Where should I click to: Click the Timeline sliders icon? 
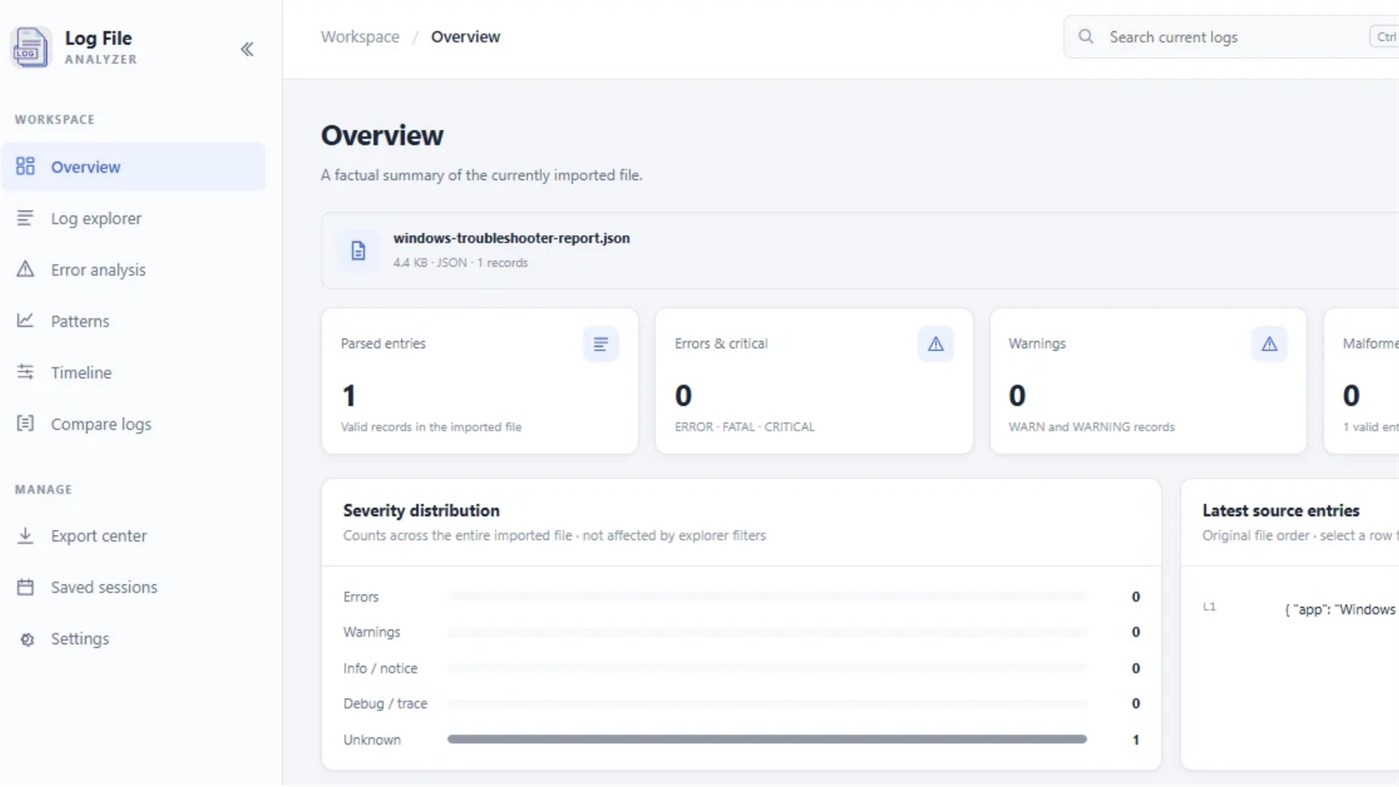pyautogui.click(x=25, y=372)
